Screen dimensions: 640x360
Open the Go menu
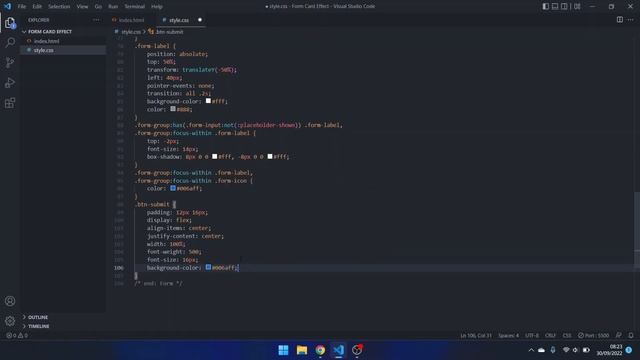98,7
